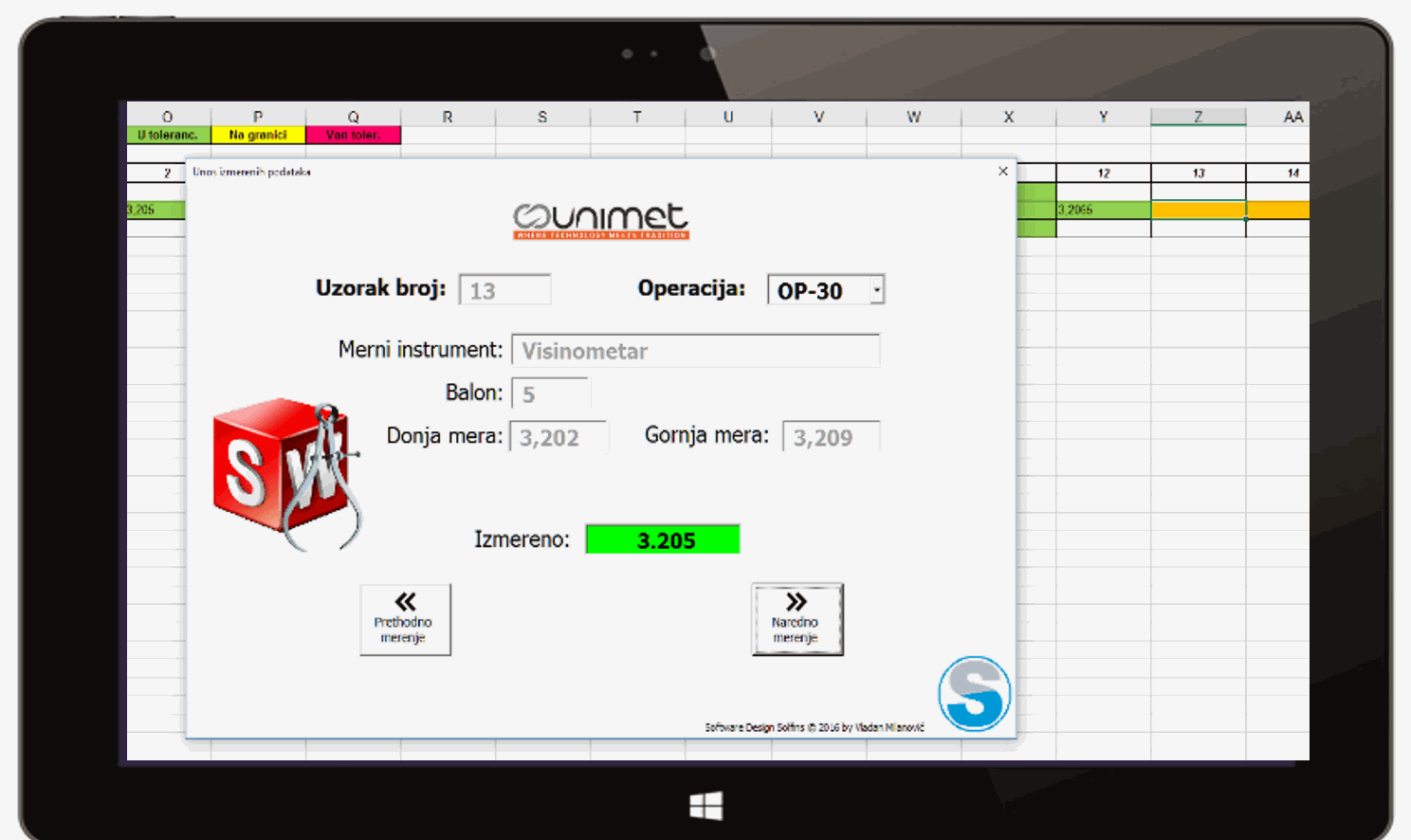Close the measurement data entry dialog

(1003, 172)
